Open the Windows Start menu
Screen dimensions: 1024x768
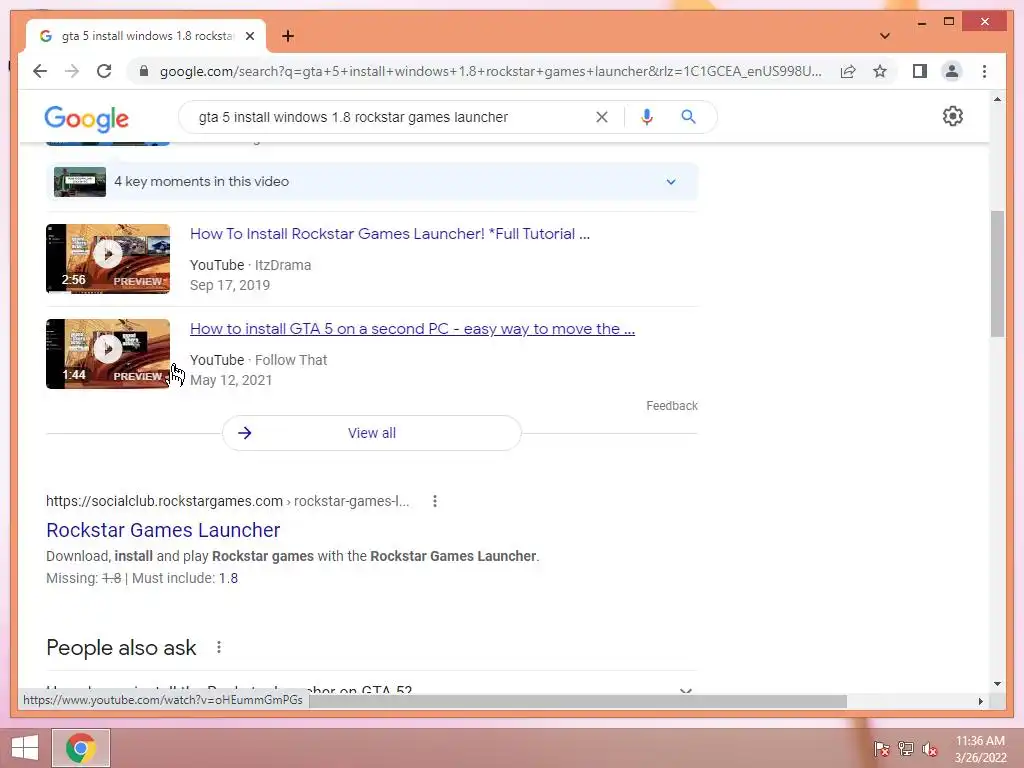[25, 748]
